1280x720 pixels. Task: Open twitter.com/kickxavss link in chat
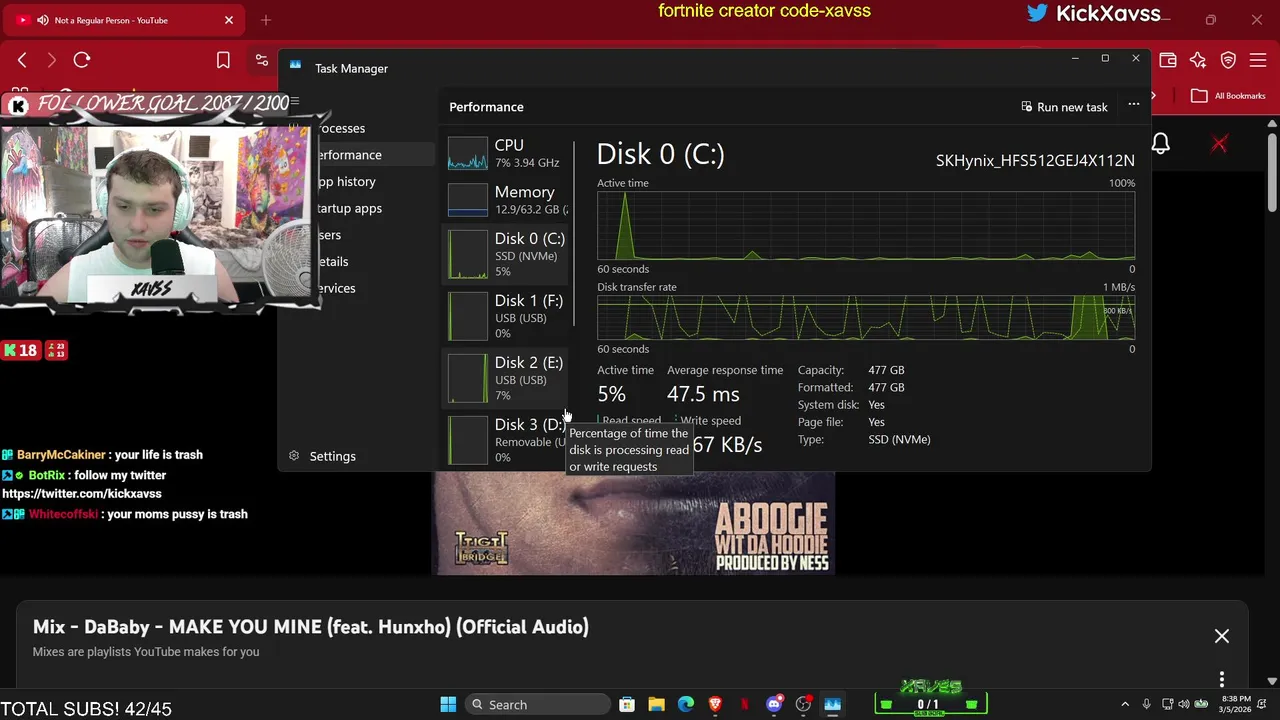pos(82,493)
